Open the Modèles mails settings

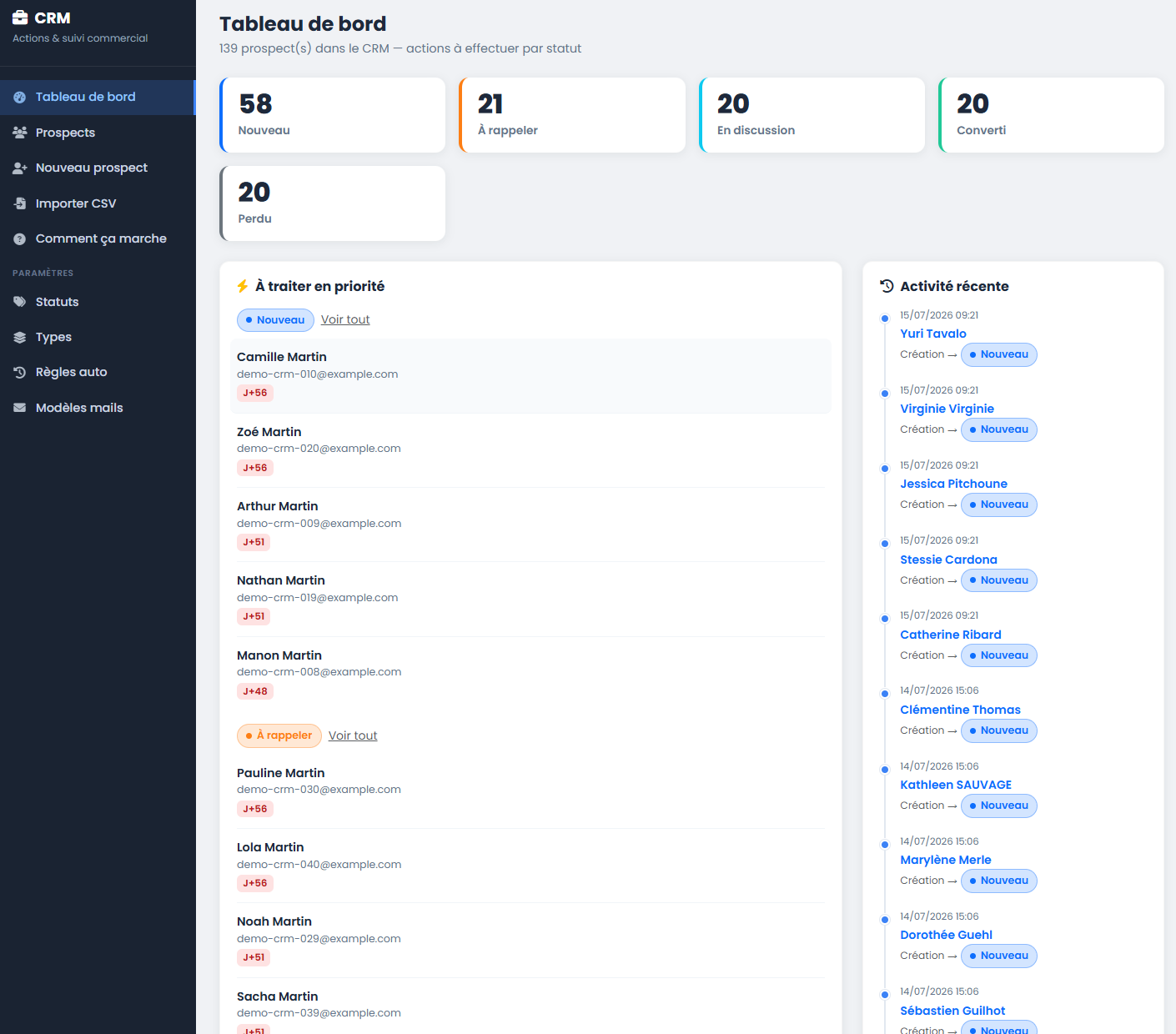coord(98,408)
